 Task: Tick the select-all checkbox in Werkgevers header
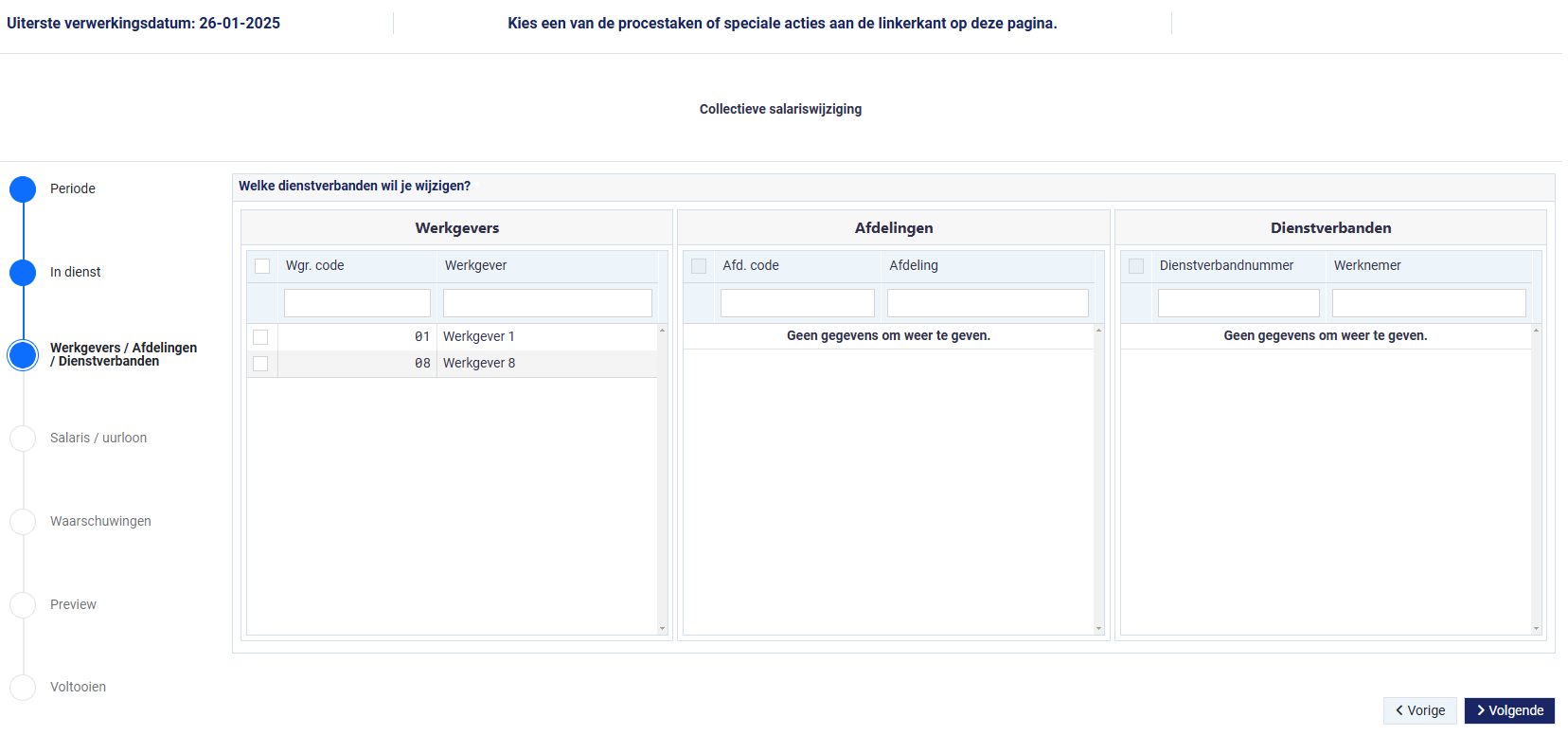262,266
